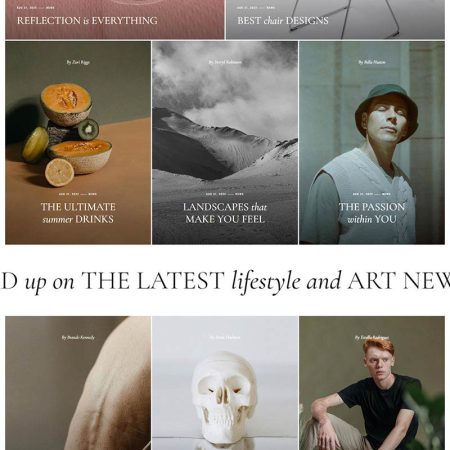Click the author byline on the passion card

click(x=372, y=62)
